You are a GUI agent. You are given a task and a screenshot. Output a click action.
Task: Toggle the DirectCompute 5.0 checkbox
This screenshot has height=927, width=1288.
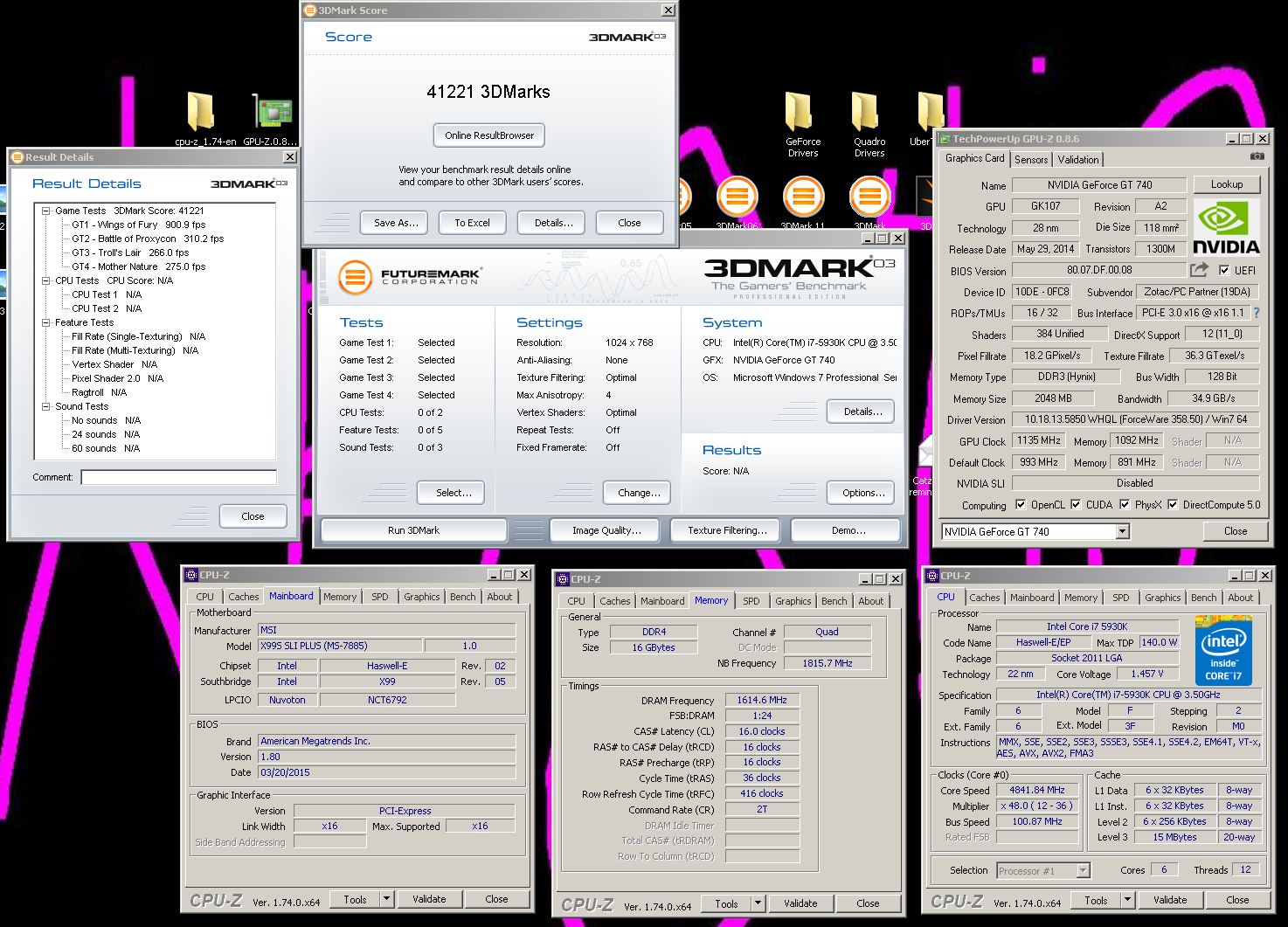point(1173,505)
